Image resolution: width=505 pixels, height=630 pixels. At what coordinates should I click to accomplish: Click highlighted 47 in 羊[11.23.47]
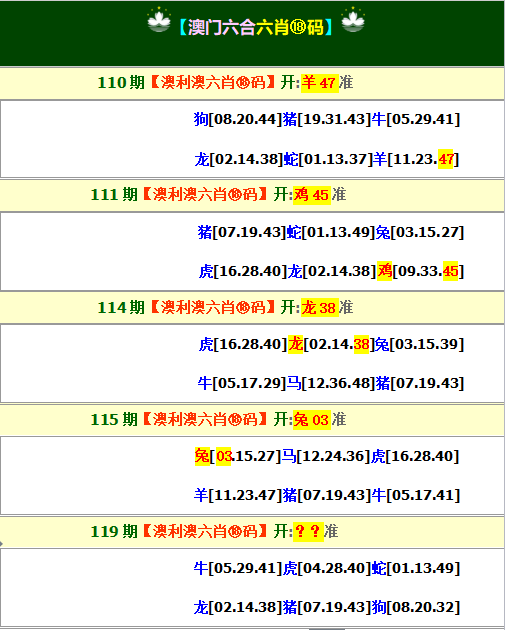[x=446, y=159]
